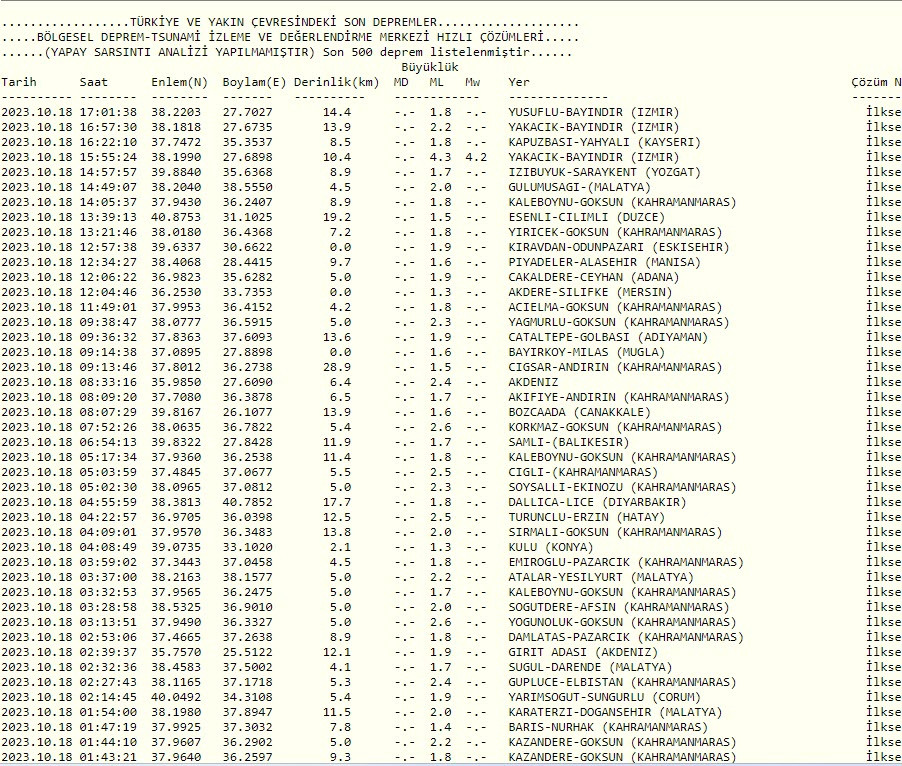
Task: Click the Tarih column header
Action: pyautogui.click(x=20, y=82)
